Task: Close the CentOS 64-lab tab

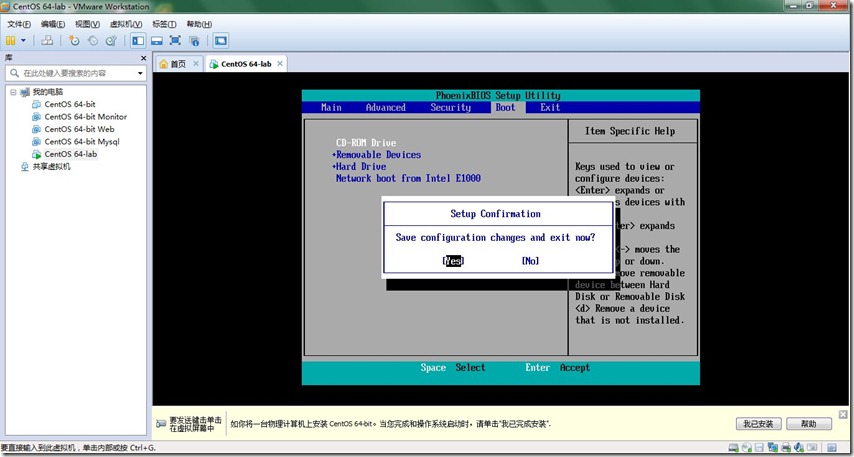Action: click(x=279, y=64)
